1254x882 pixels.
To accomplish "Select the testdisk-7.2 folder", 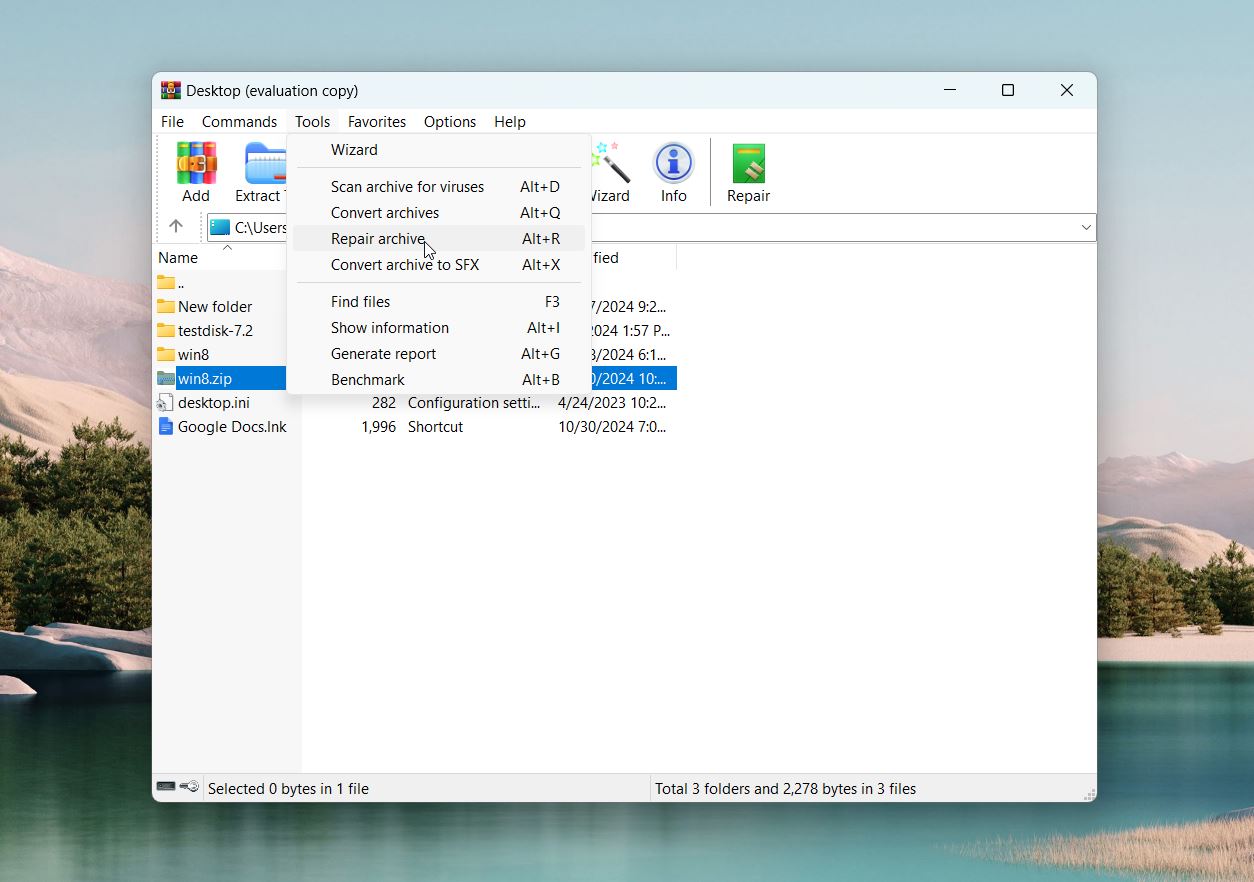I will (215, 331).
